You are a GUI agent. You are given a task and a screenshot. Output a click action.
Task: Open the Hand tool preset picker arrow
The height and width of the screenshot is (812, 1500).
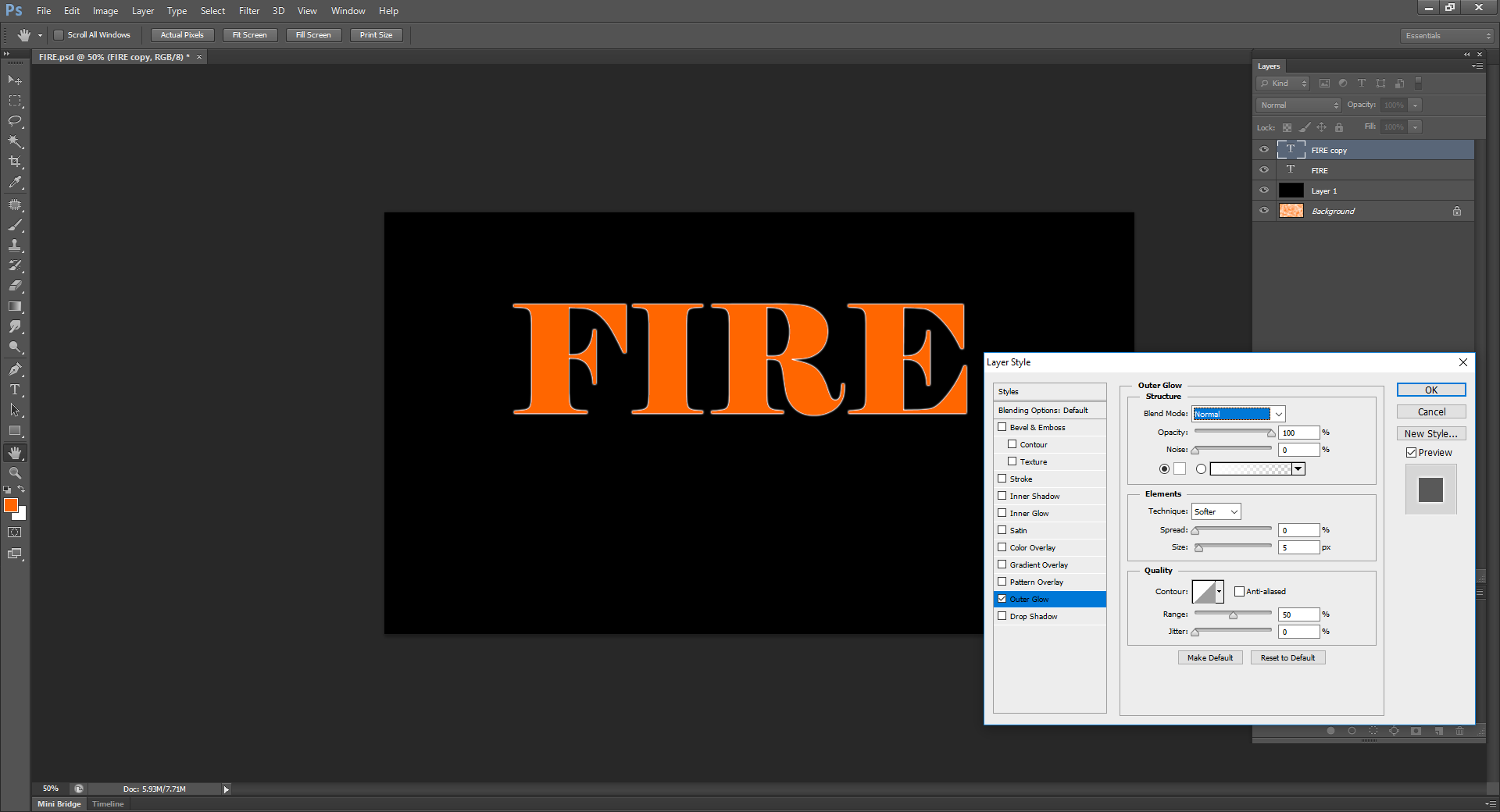point(41,35)
